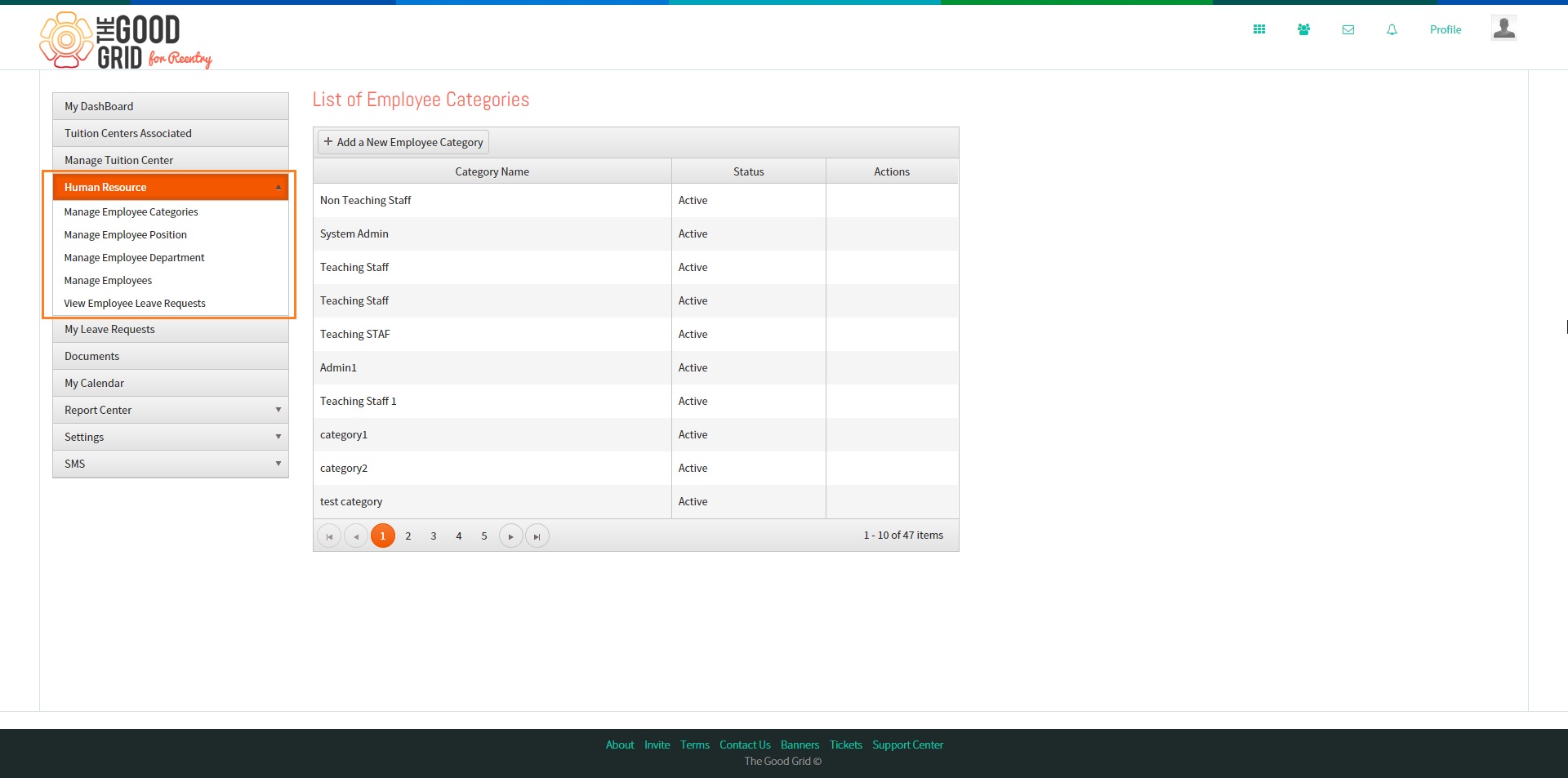The height and width of the screenshot is (778, 1568).
Task: Open Invite footer link
Action: [x=657, y=745]
